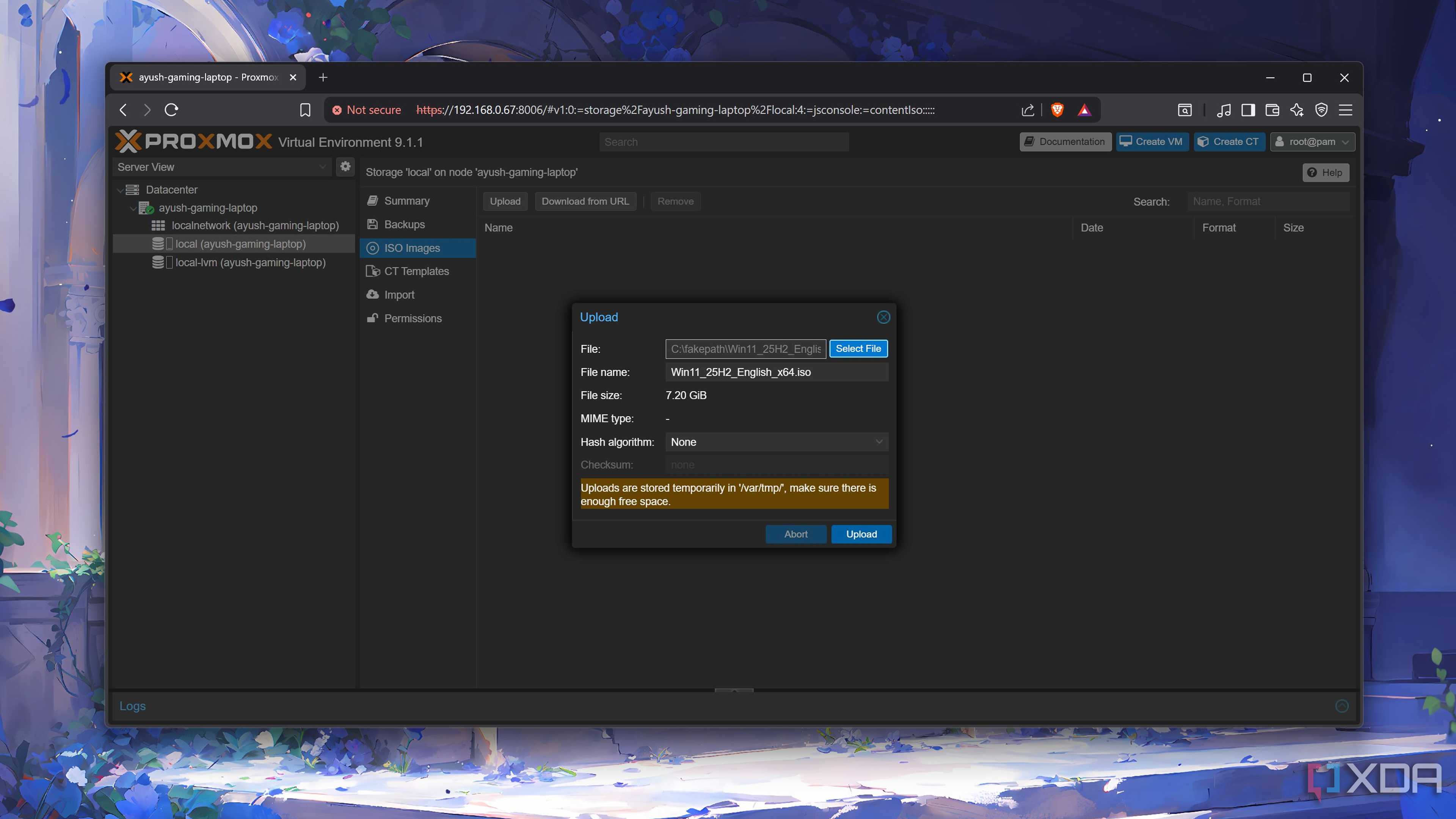Click the Brave Shields lion icon
The height and width of the screenshot is (819, 1456).
coord(1057,110)
